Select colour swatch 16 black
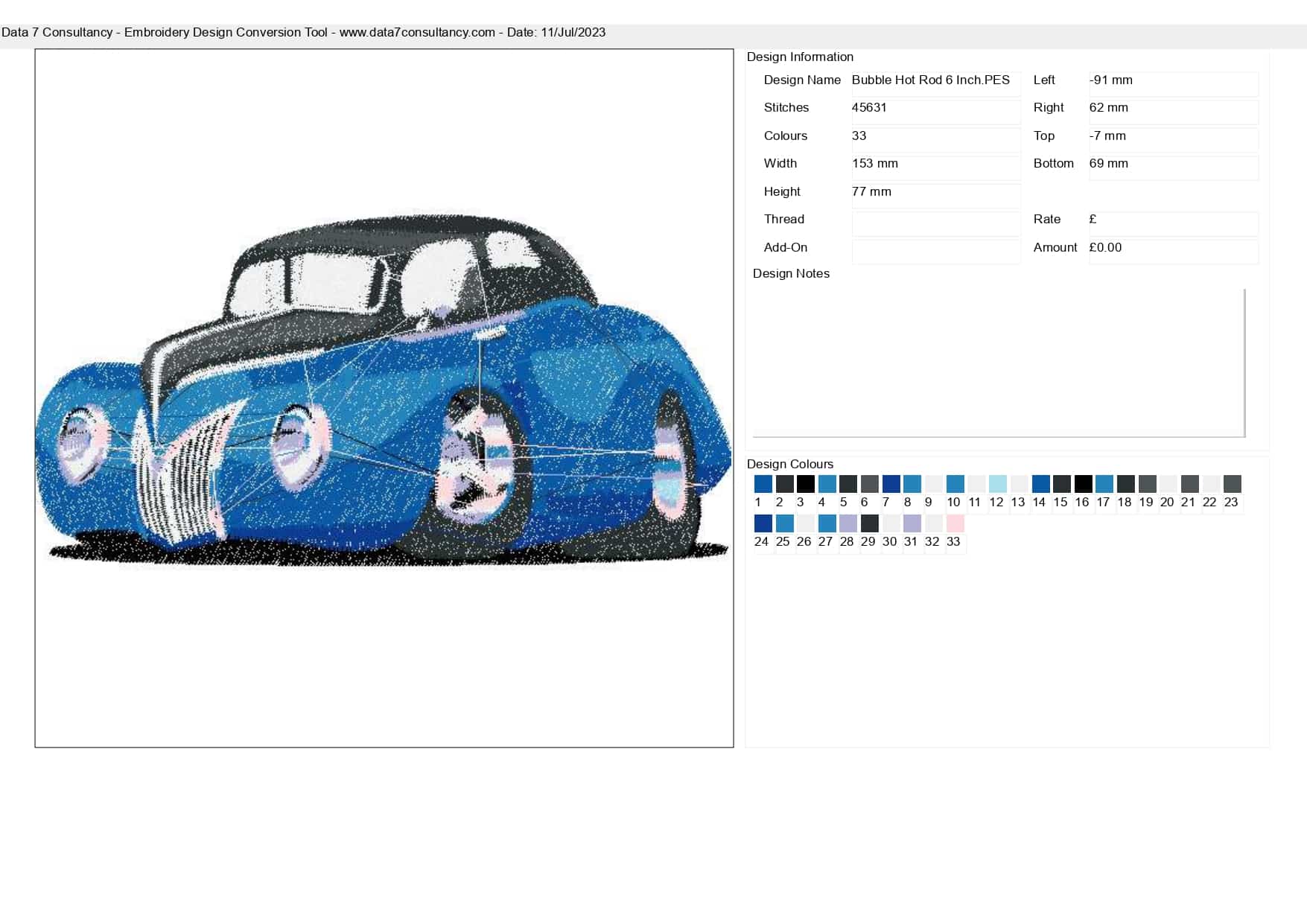 pyautogui.click(x=1084, y=484)
